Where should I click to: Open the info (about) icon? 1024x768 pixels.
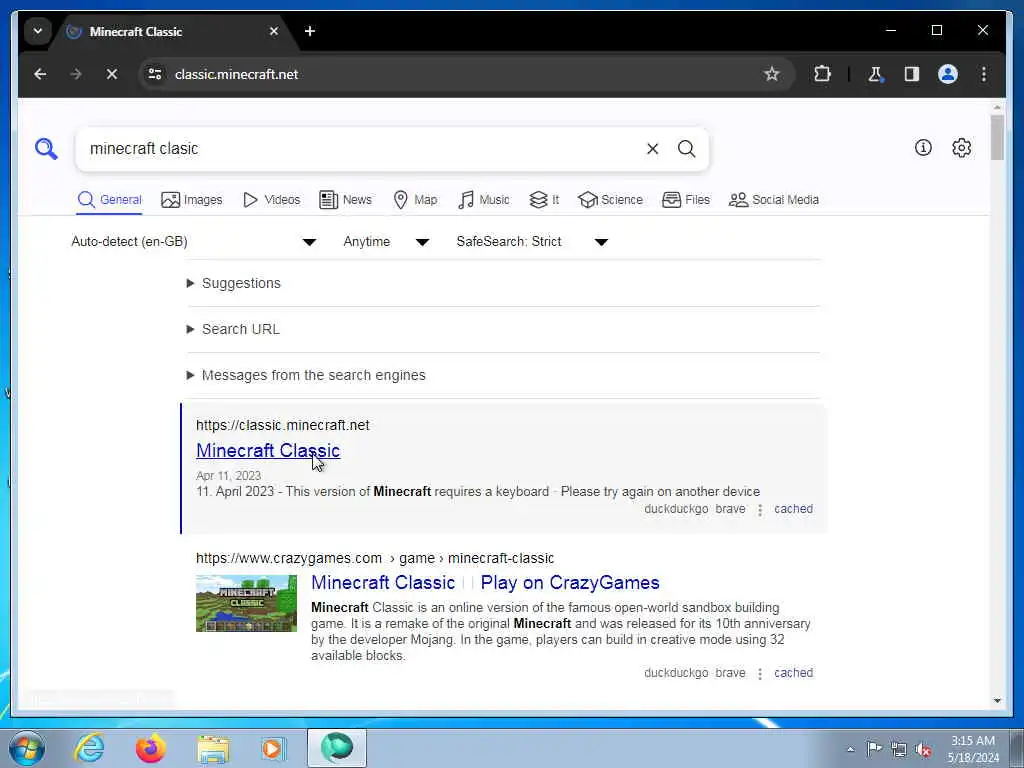(923, 148)
